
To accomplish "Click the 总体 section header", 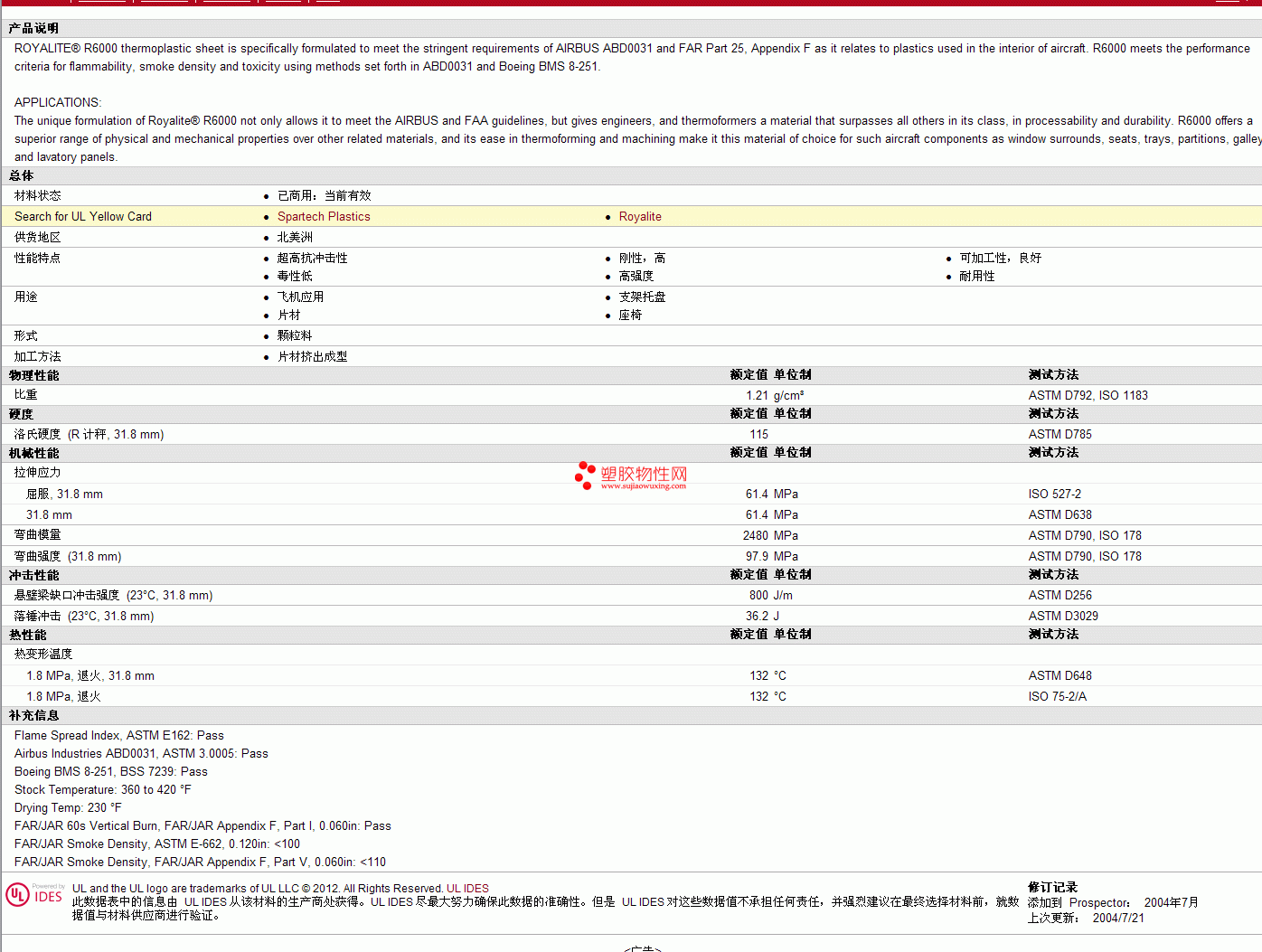I will click(x=22, y=176).
